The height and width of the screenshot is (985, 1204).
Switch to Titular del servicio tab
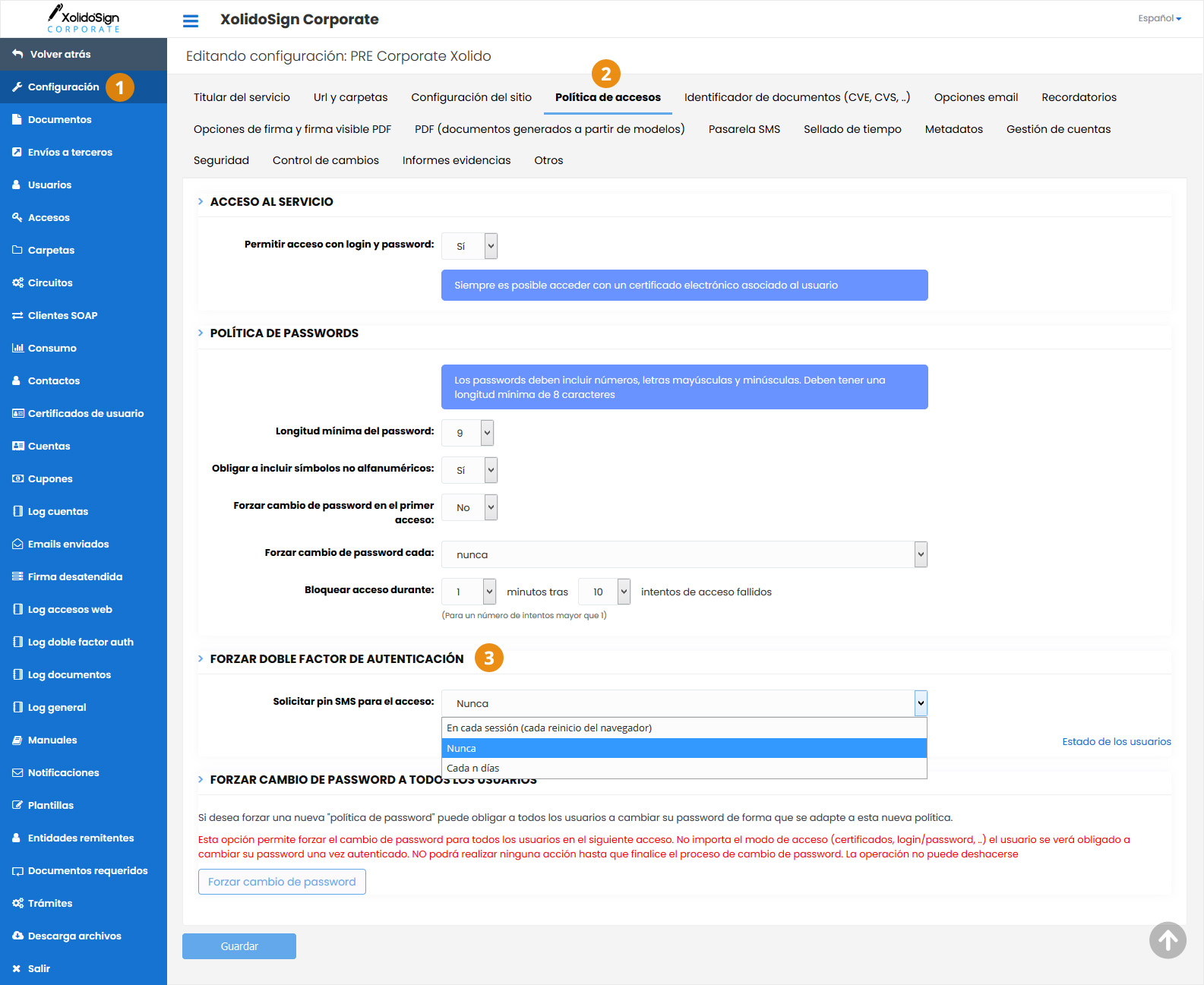(242, 97)
